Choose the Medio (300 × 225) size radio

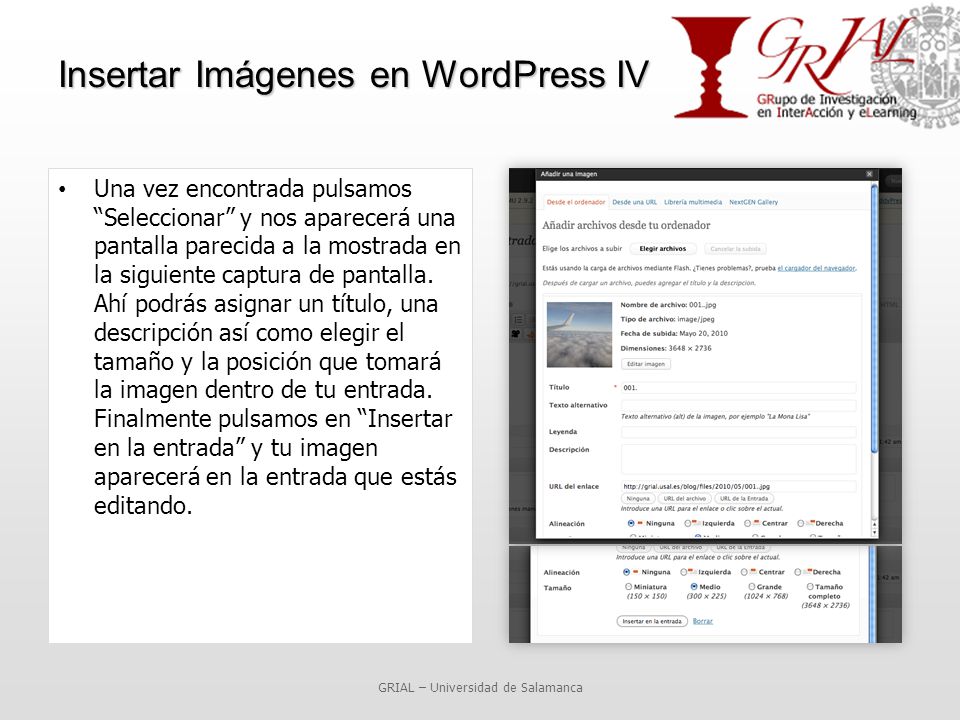click(x=694, y=587)
